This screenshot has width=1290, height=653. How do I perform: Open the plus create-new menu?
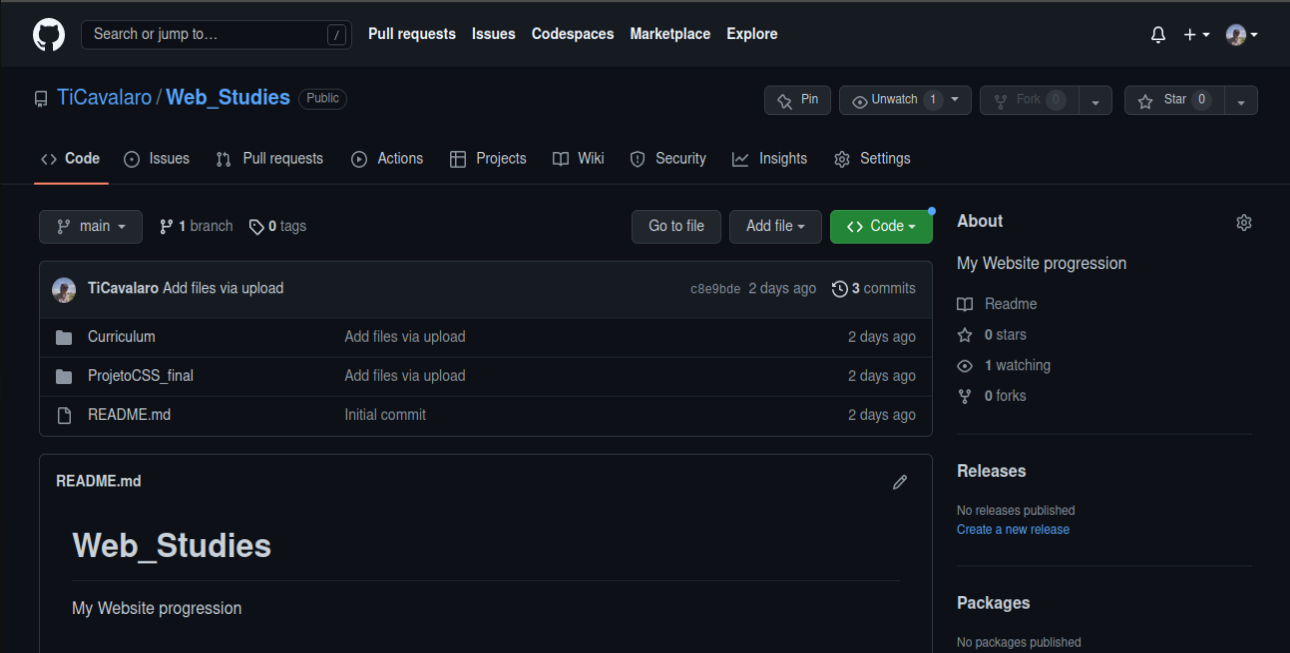(1196, 34)
